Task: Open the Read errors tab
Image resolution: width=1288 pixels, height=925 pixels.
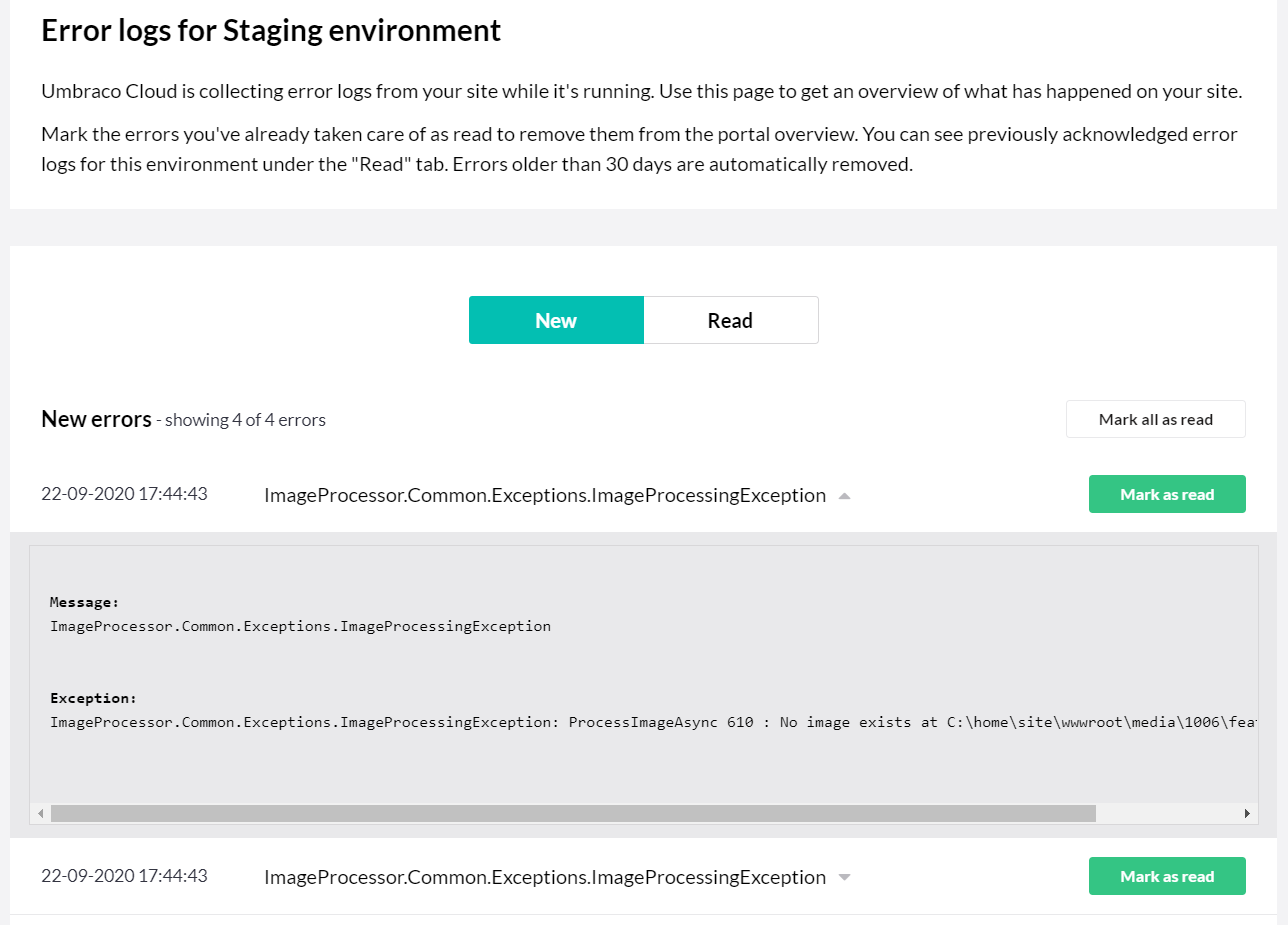Action: [x=731, y=320]
